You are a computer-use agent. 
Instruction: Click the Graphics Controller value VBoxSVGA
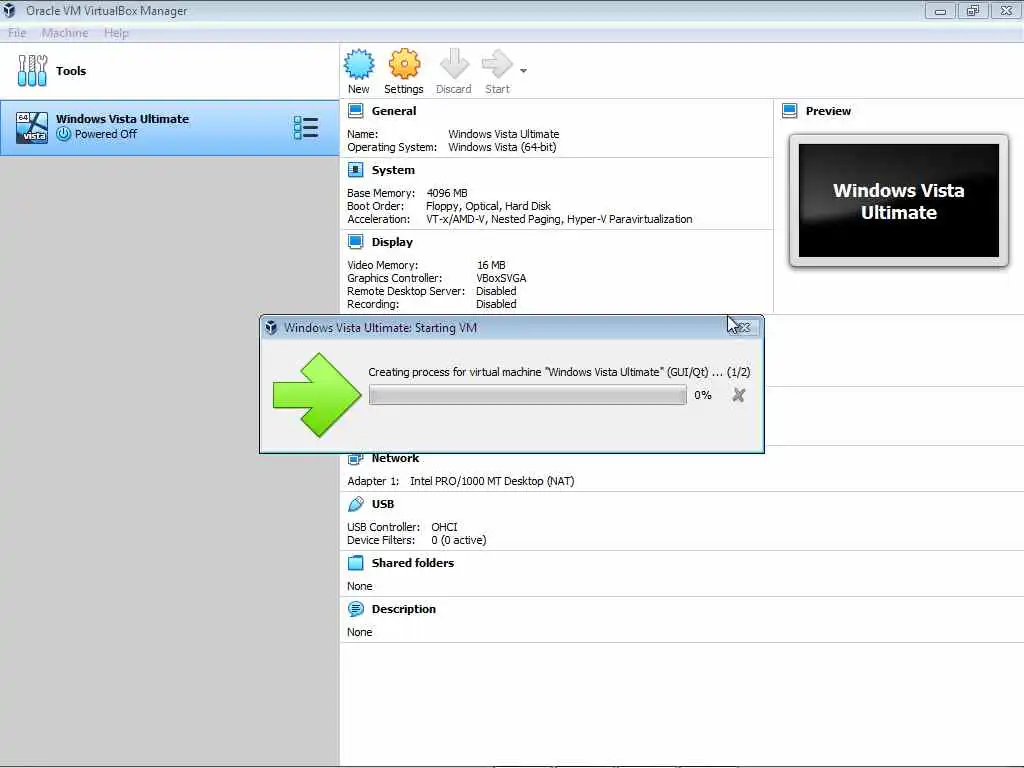[501, 278]
